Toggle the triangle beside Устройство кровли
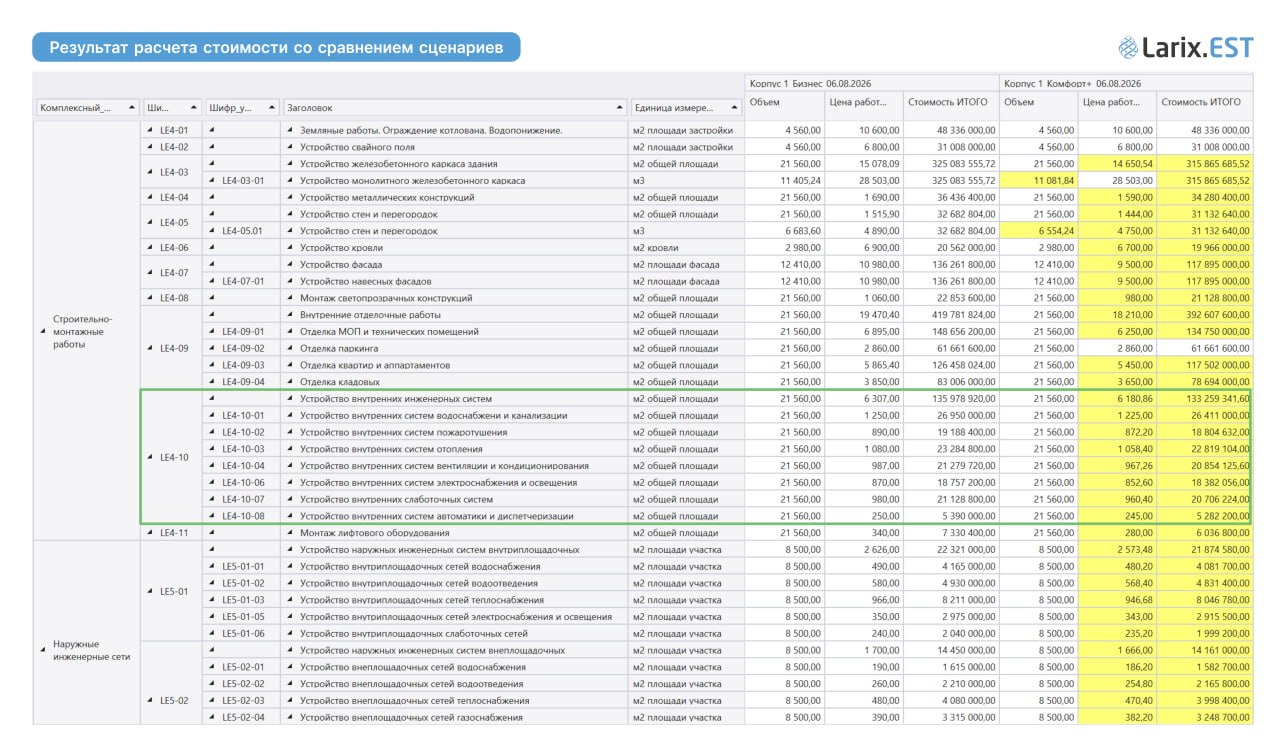The image size is (1280, 751). pyautogui.click(x=290, y=248)
